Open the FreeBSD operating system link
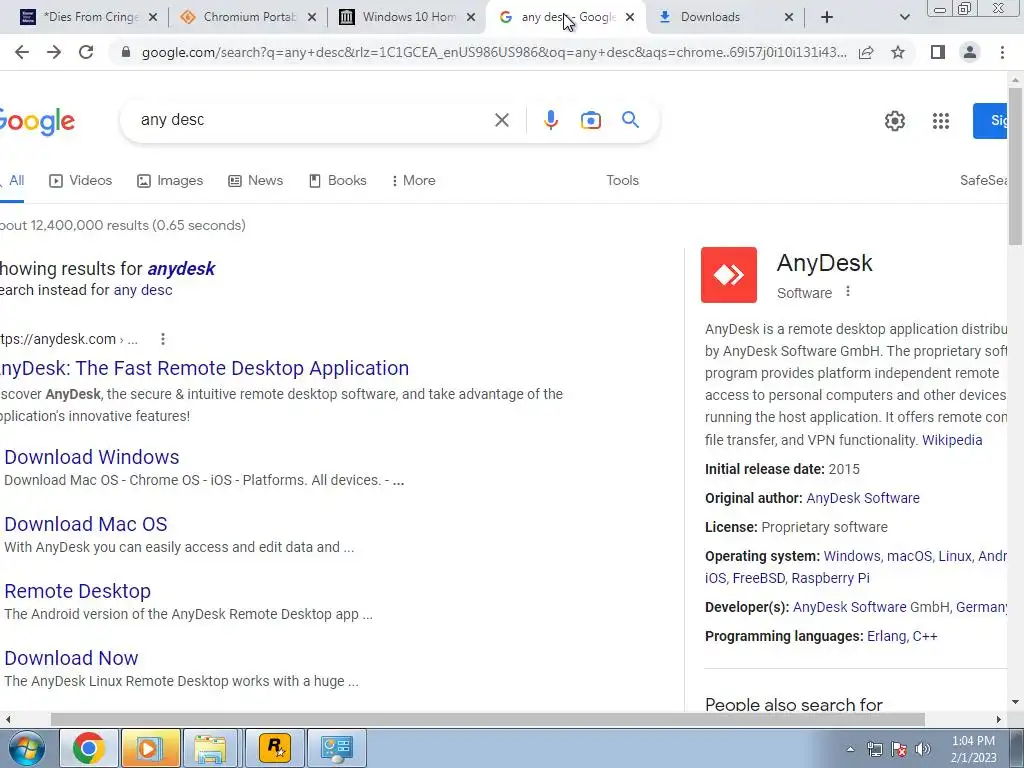Viewport: 1024px width, 768px height. (758, 579)
